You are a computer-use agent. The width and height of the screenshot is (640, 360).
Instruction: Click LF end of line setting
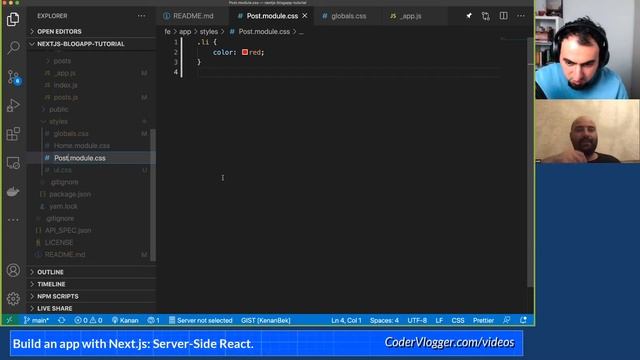pyautogui.click(x=439, y=320)
